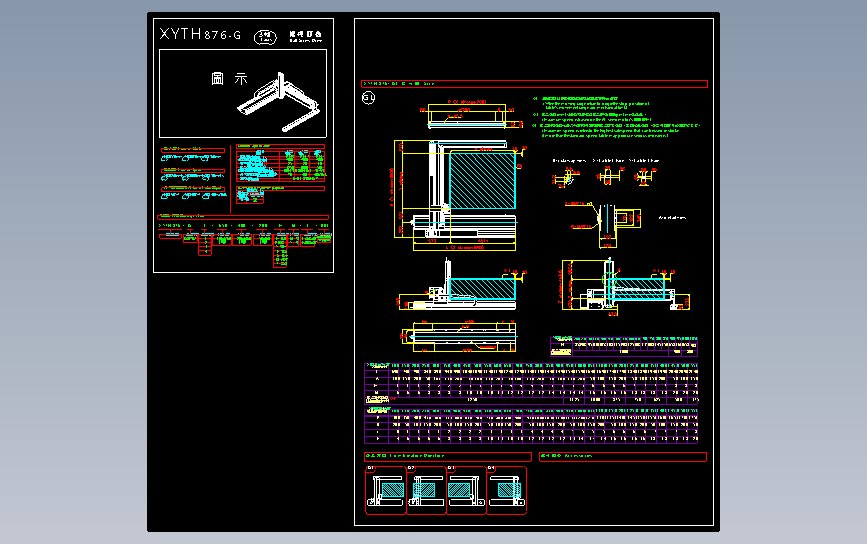Select the D3 installation option thumbnail

pos(466,490)
